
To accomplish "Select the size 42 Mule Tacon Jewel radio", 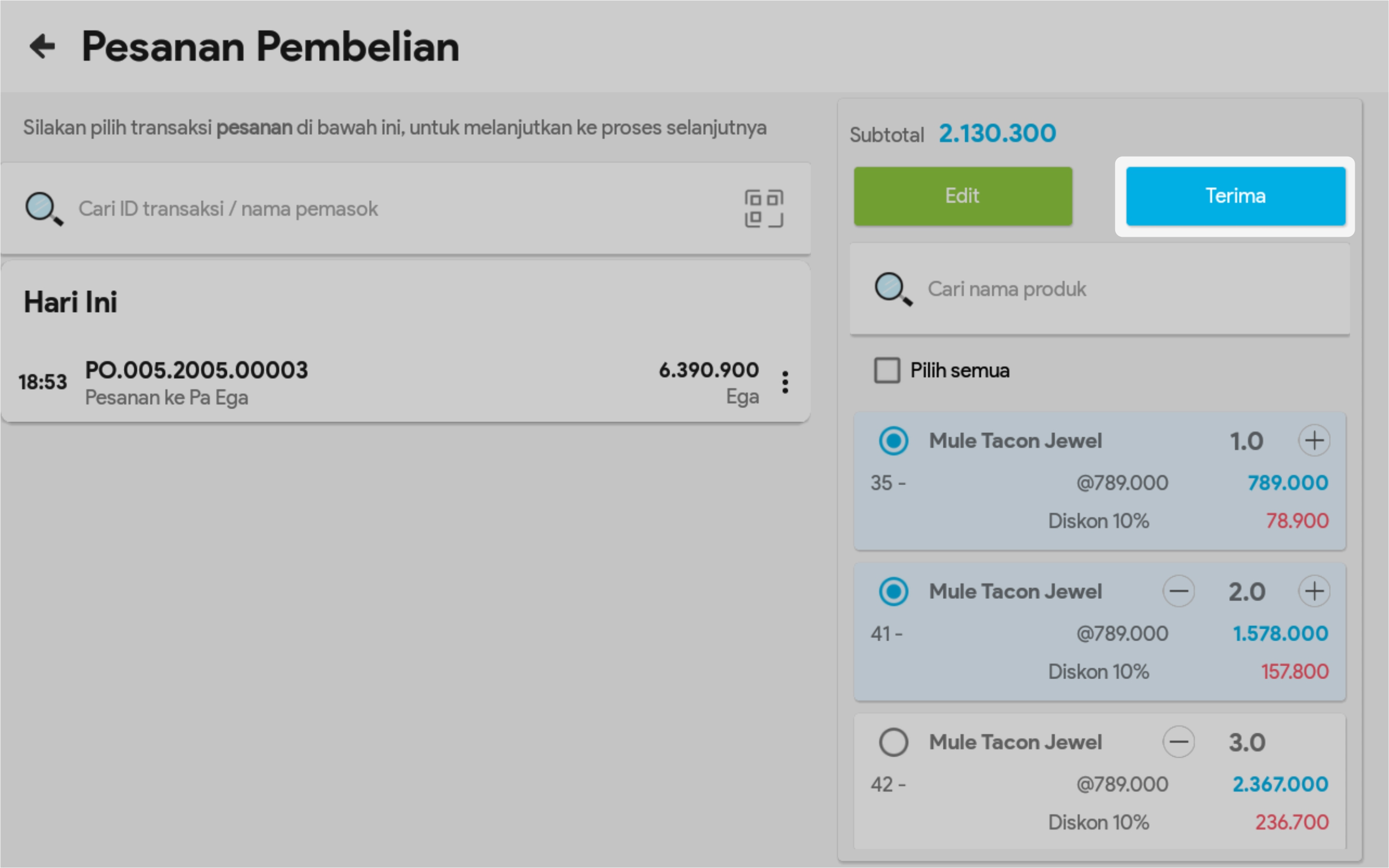I will pyautogui.click(x=893, y=742).
